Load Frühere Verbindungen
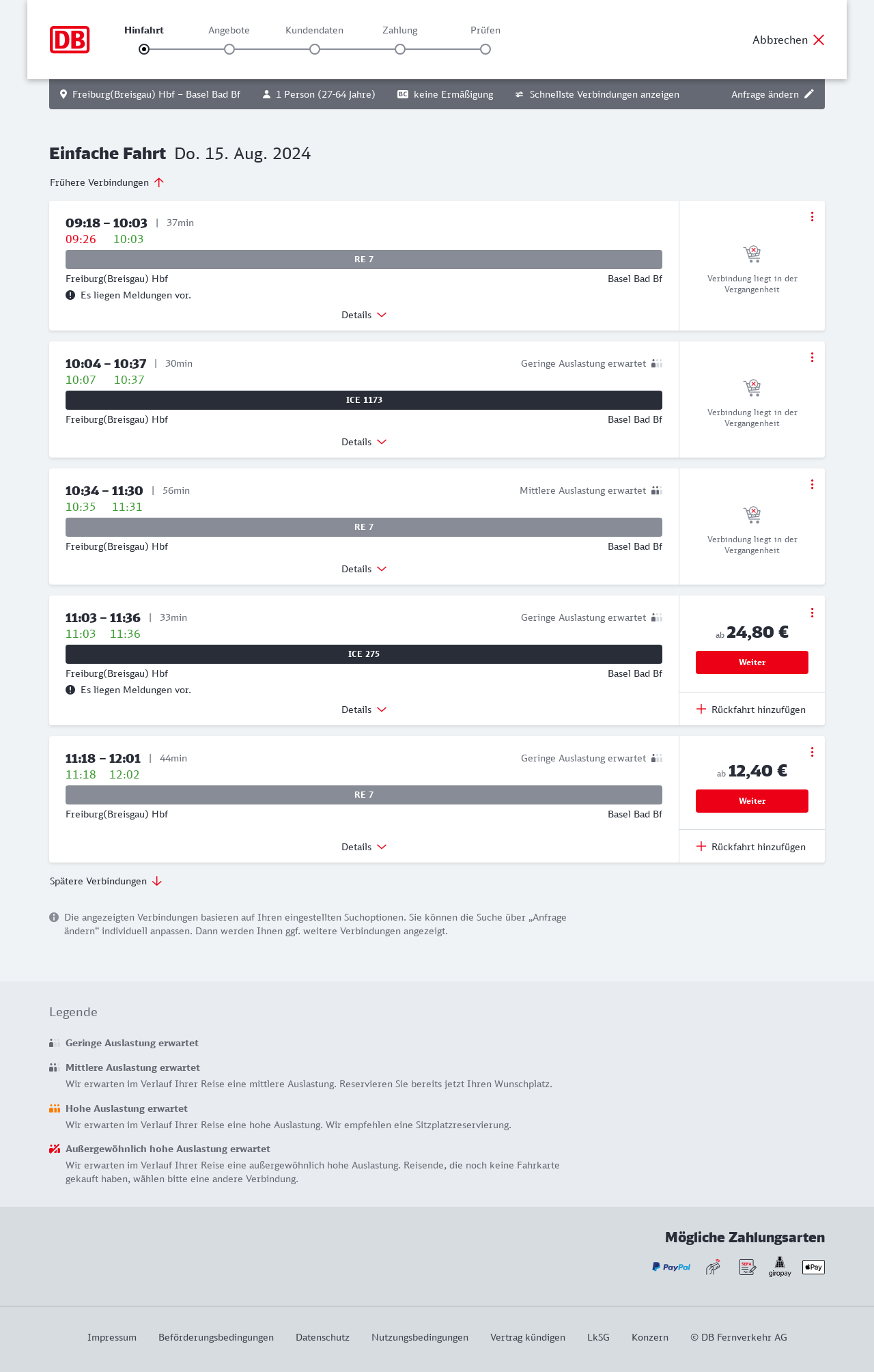Screen dimensions: 874x1372 [x=107, y=182]
